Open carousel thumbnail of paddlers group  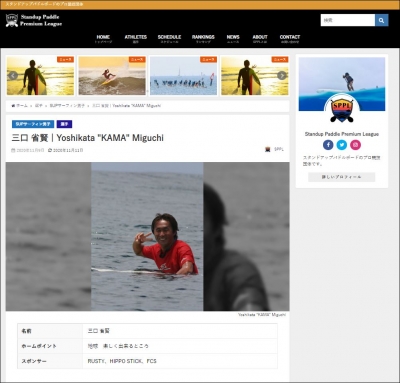(x=183, y=76)
